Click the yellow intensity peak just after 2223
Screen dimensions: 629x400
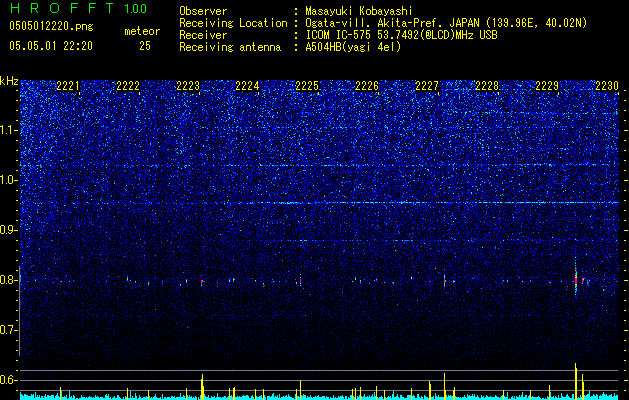[202, 387]
